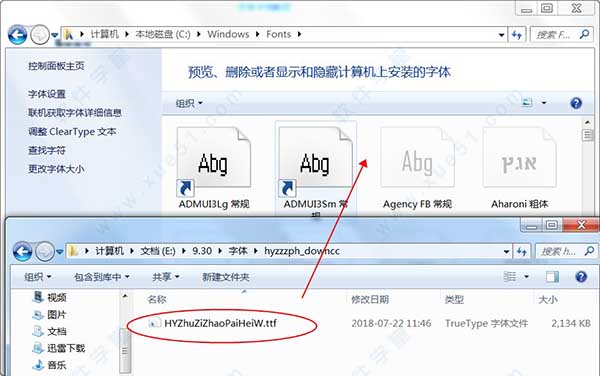Click 新建文件夹 button
Screen dimensions: 600x376
point(226,277)
